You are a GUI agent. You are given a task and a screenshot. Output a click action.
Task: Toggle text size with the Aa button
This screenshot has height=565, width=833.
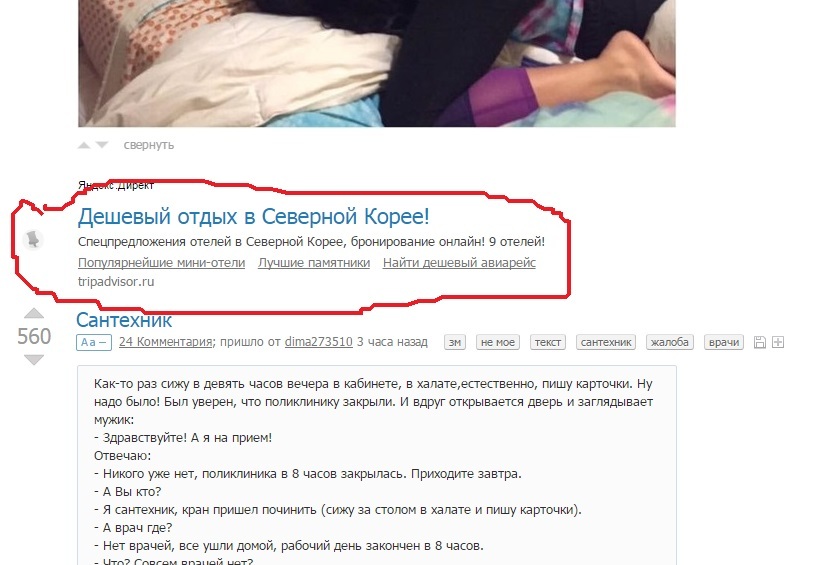point(94,343)
